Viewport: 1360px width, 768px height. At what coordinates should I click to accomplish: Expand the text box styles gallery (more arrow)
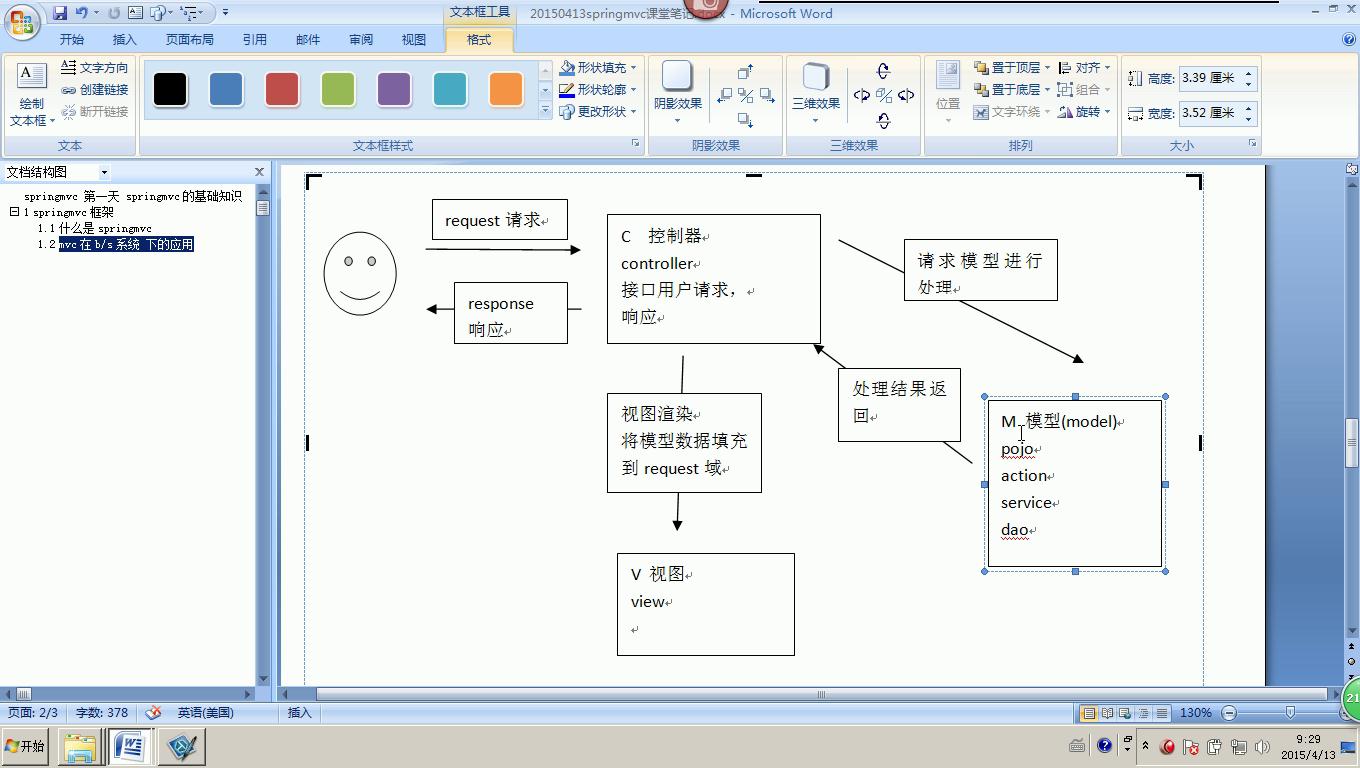(545, 111)
